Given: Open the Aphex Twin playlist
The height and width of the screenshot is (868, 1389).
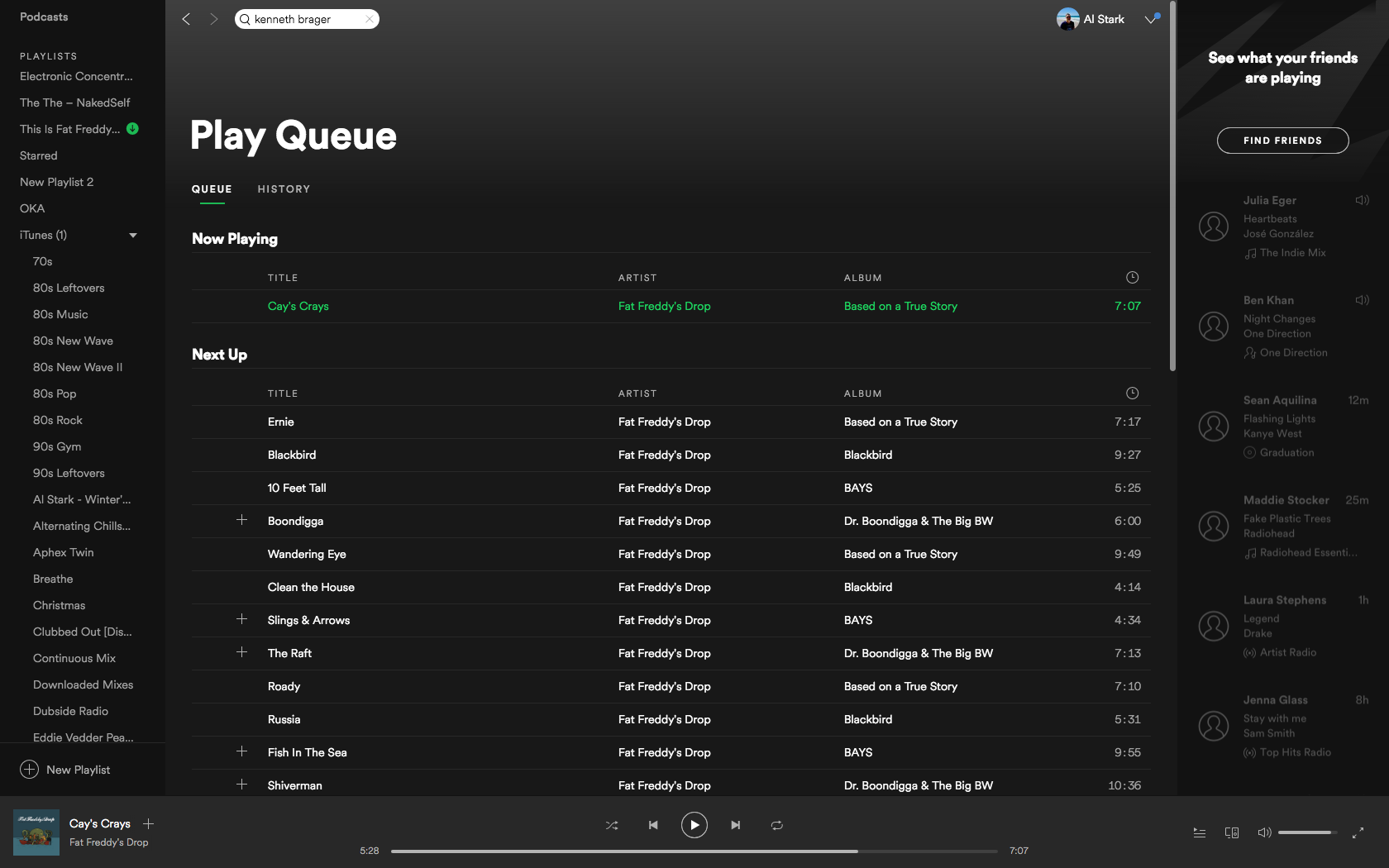Looking at the screenshot, I should coord(64,552).
